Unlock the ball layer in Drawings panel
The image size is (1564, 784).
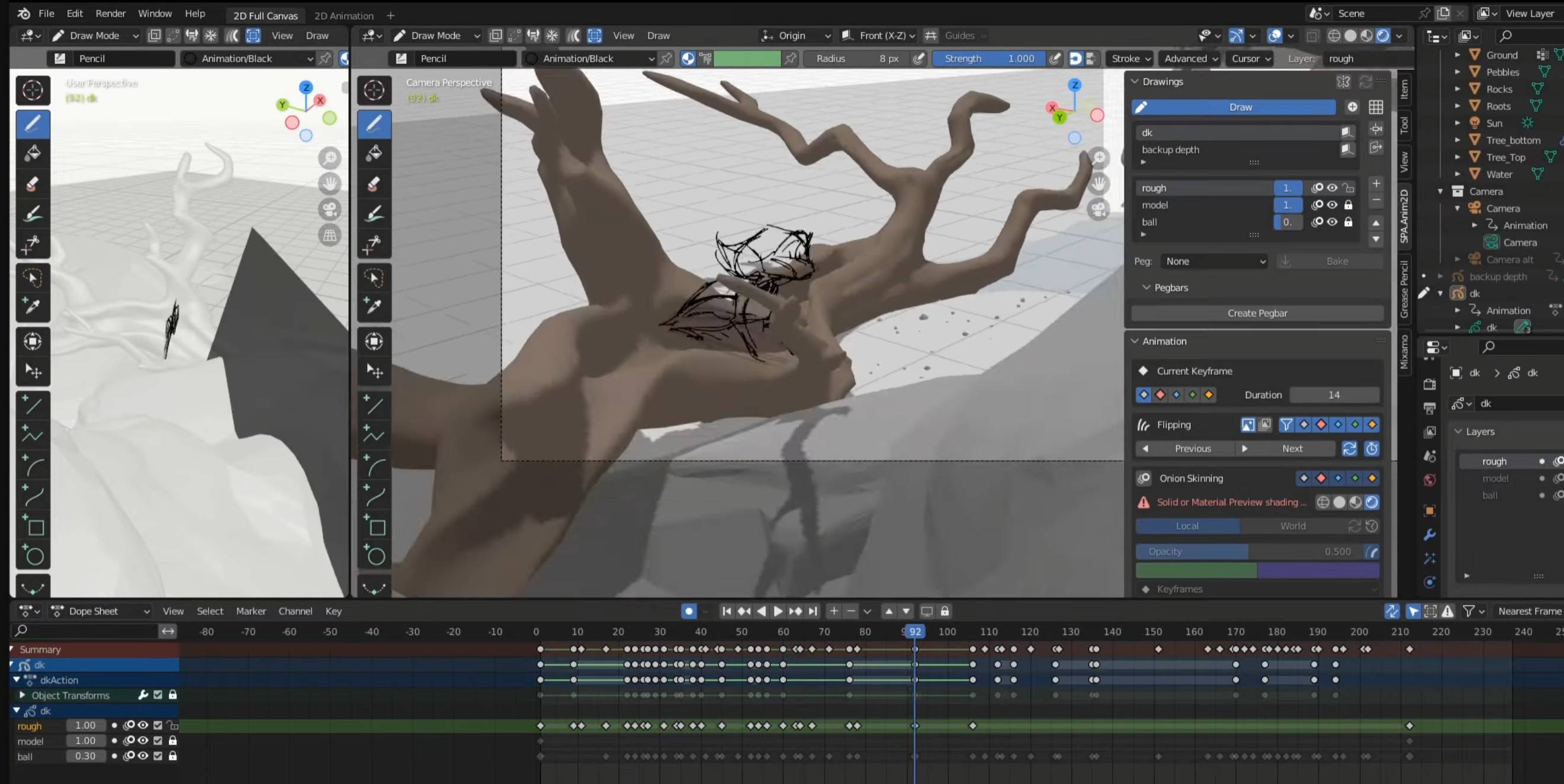point(1348,221)
